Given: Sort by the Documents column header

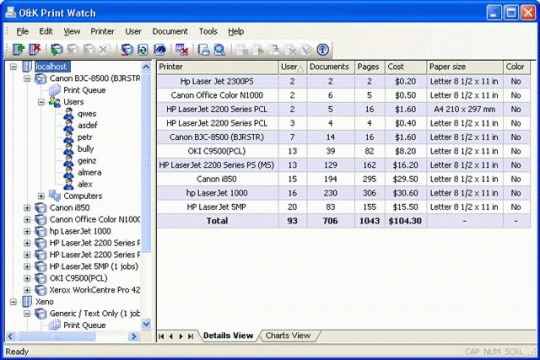Looking at the screenshot, I should pos(330,67).
